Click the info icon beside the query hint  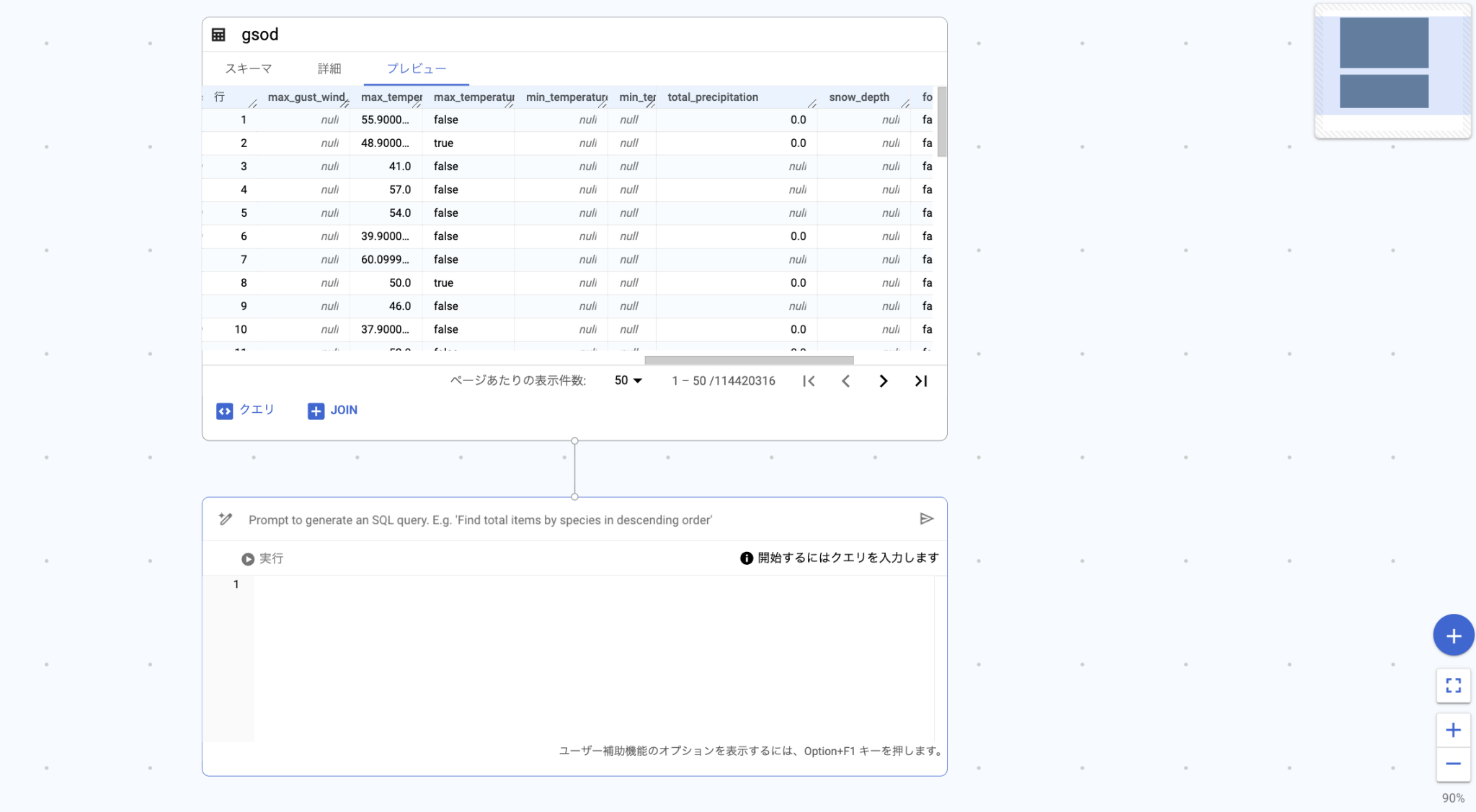point(745,558)
